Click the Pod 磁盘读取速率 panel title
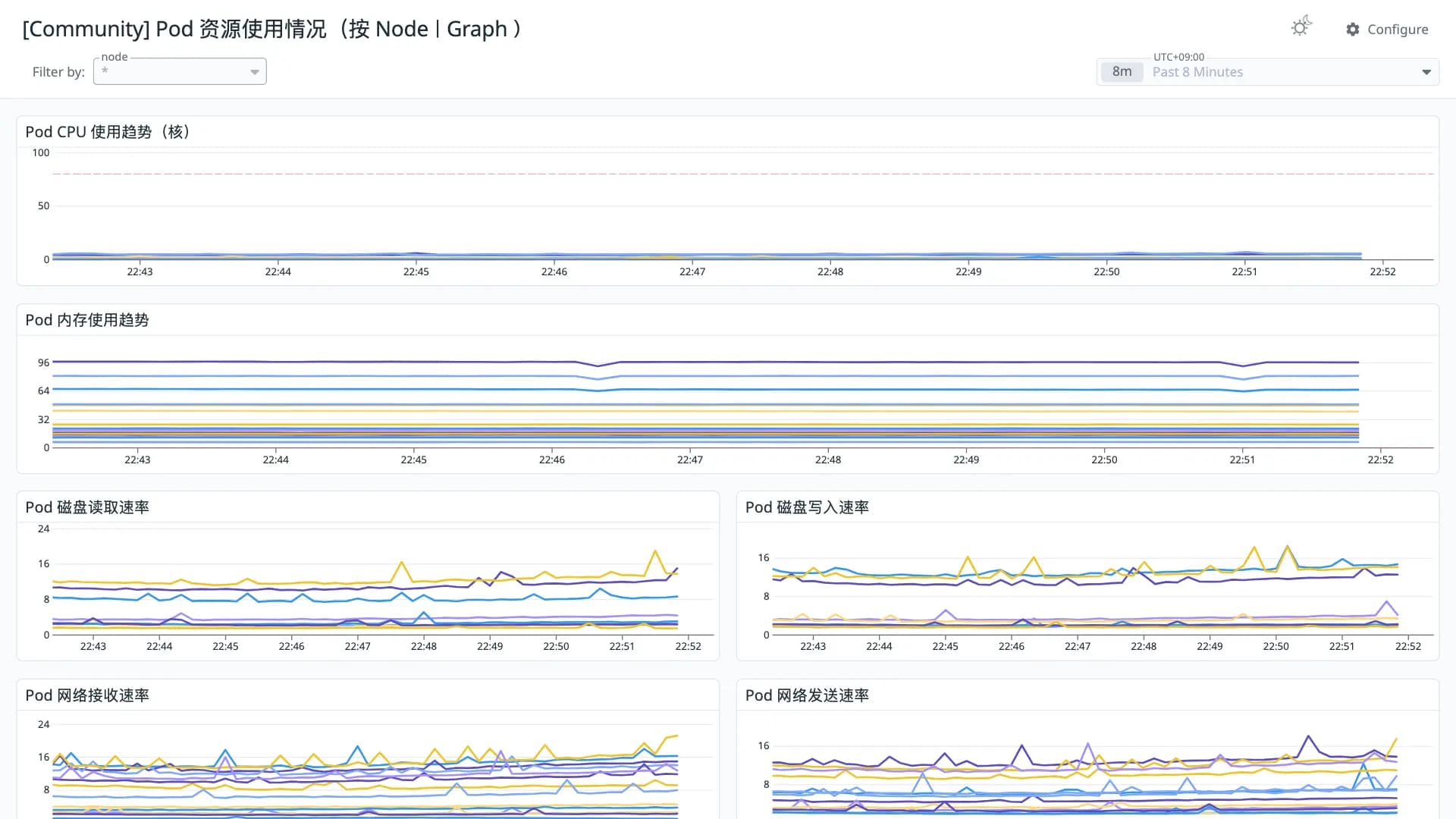 pyautogui.click(x=87, y=507)
